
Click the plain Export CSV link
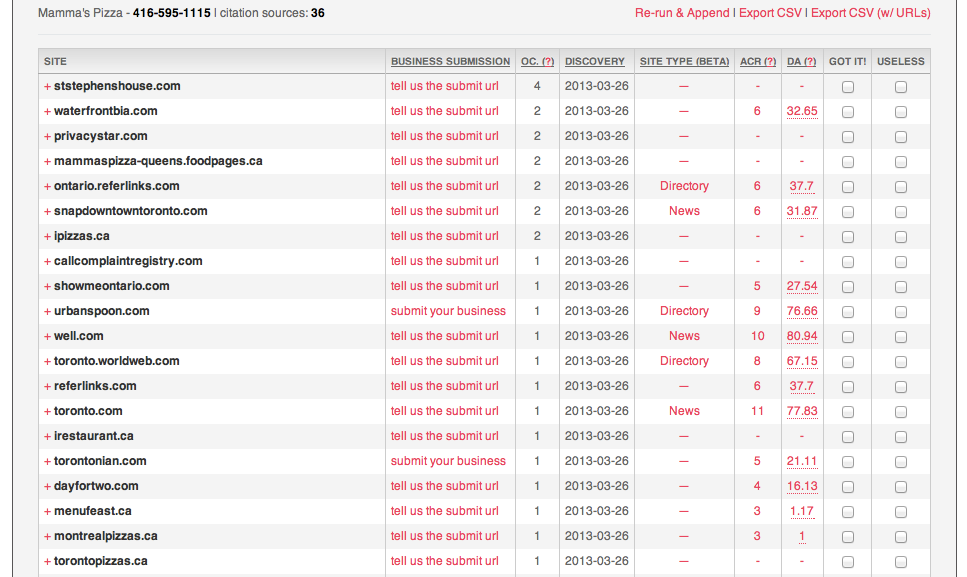coord(770,13)
